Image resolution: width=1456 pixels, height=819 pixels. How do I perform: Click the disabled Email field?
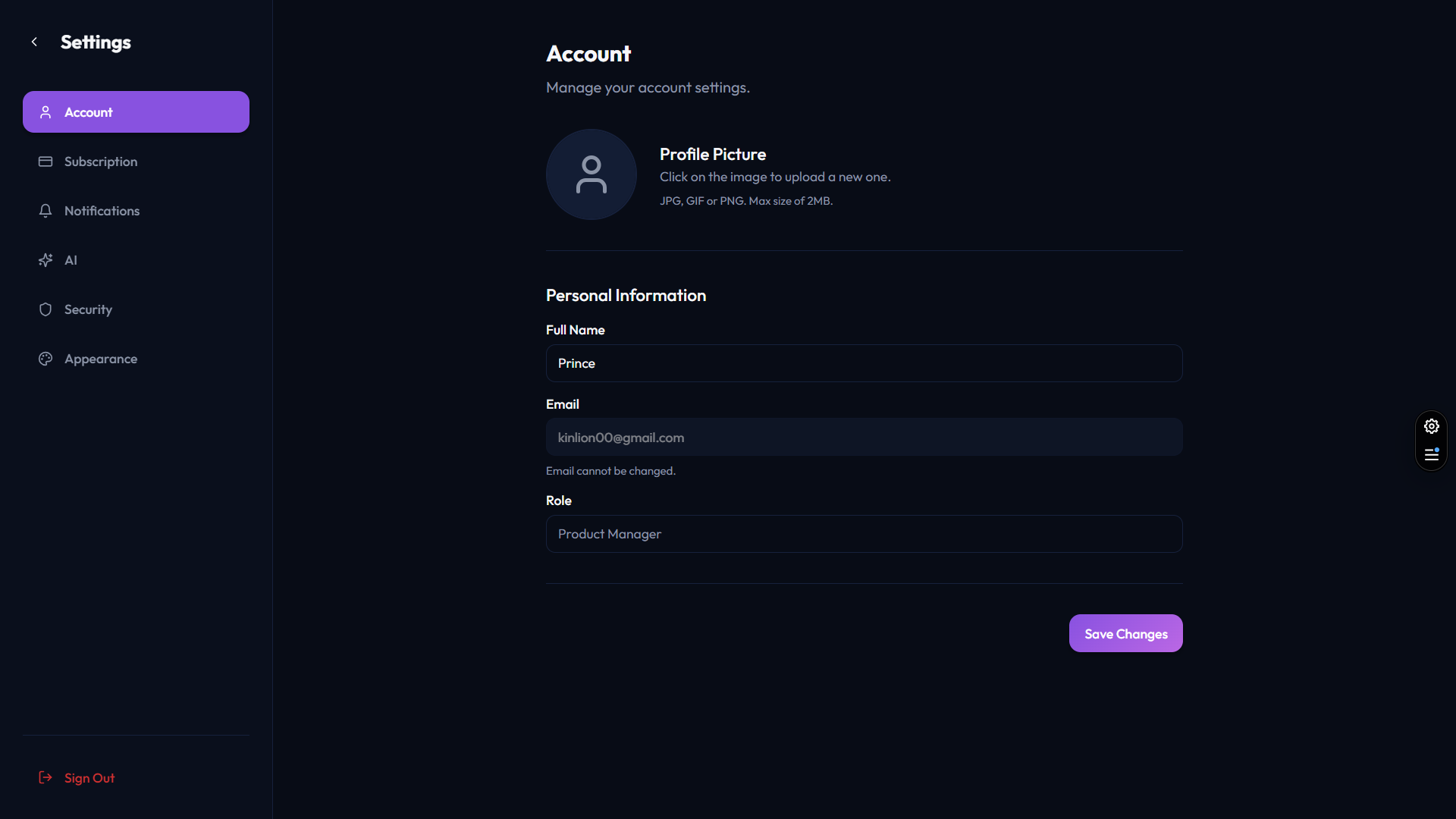864,438
